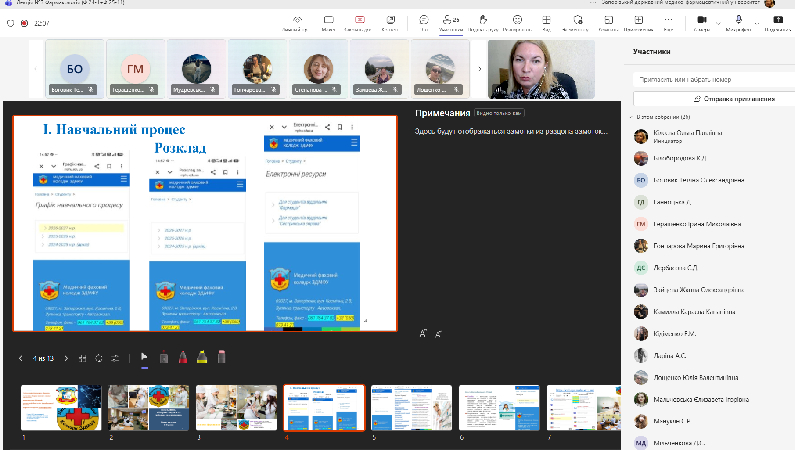This screenshot has width=795, height=450.
Task: Select the red pen tool
Action: pyautogui.click(x=183, y=358)
